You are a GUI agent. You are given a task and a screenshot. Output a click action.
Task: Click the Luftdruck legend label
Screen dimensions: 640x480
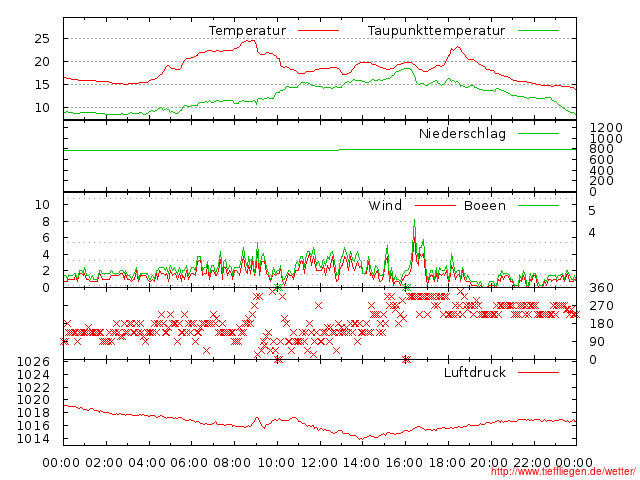475,372
